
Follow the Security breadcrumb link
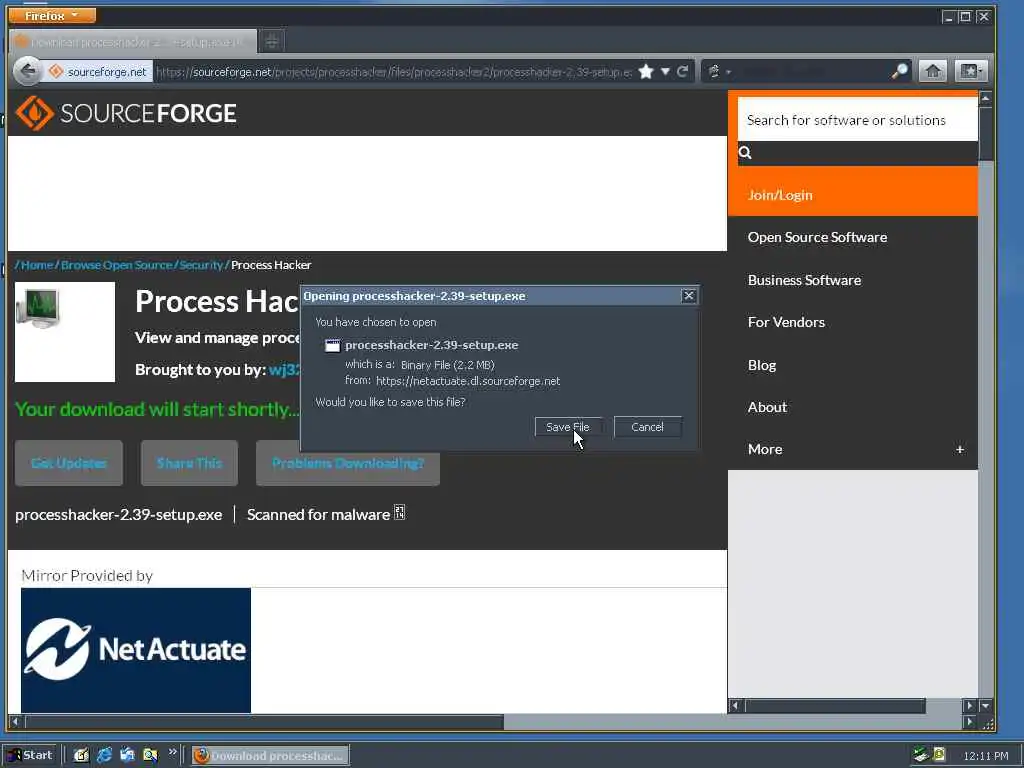pos(201,265)
